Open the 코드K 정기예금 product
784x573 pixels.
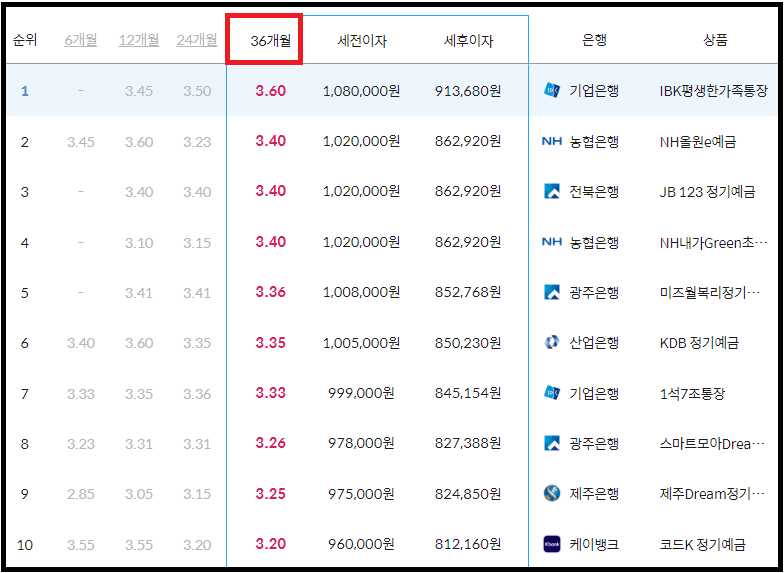[x=702, y=544]
